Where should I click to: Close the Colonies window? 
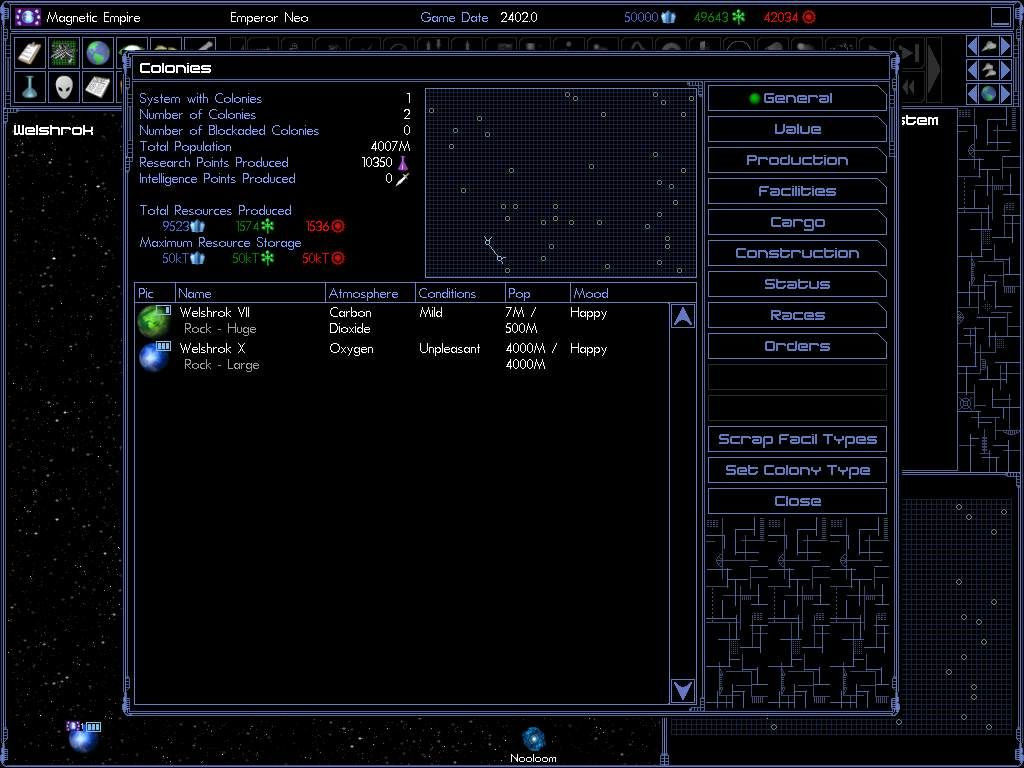(797, 501)
